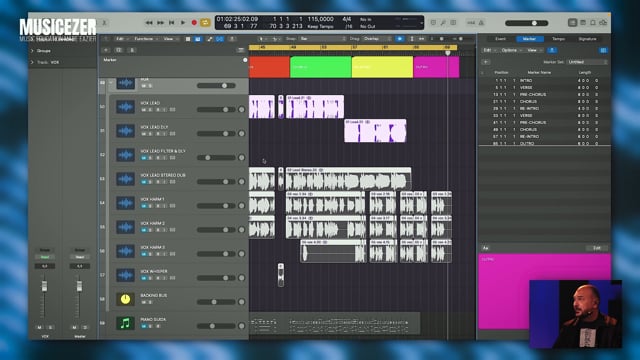
Task: Open the LCD display mode dropdown arrow
Action: tap(421, 23)
